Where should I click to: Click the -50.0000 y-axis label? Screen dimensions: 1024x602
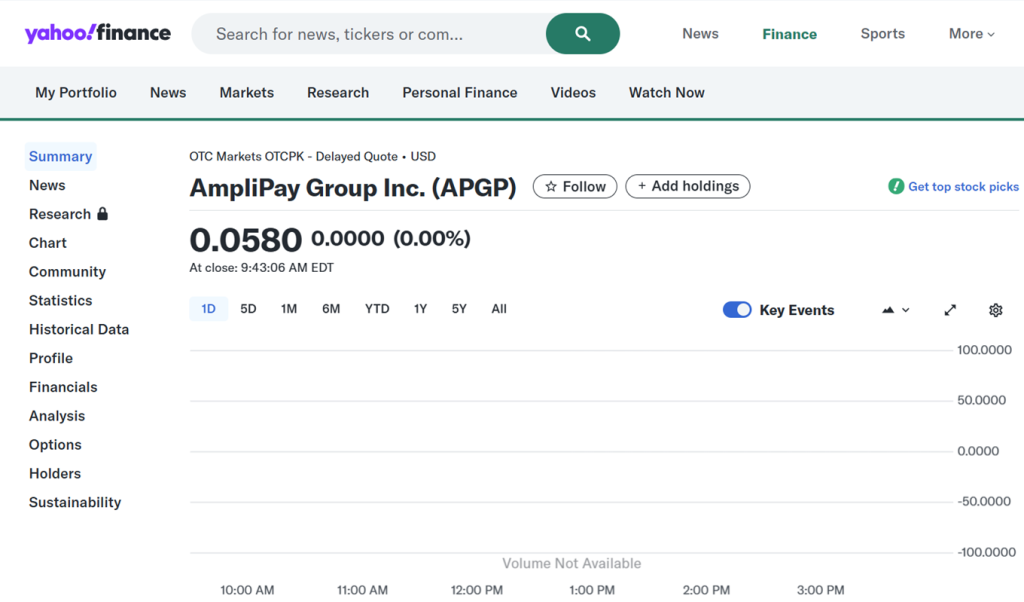[984, 501]
